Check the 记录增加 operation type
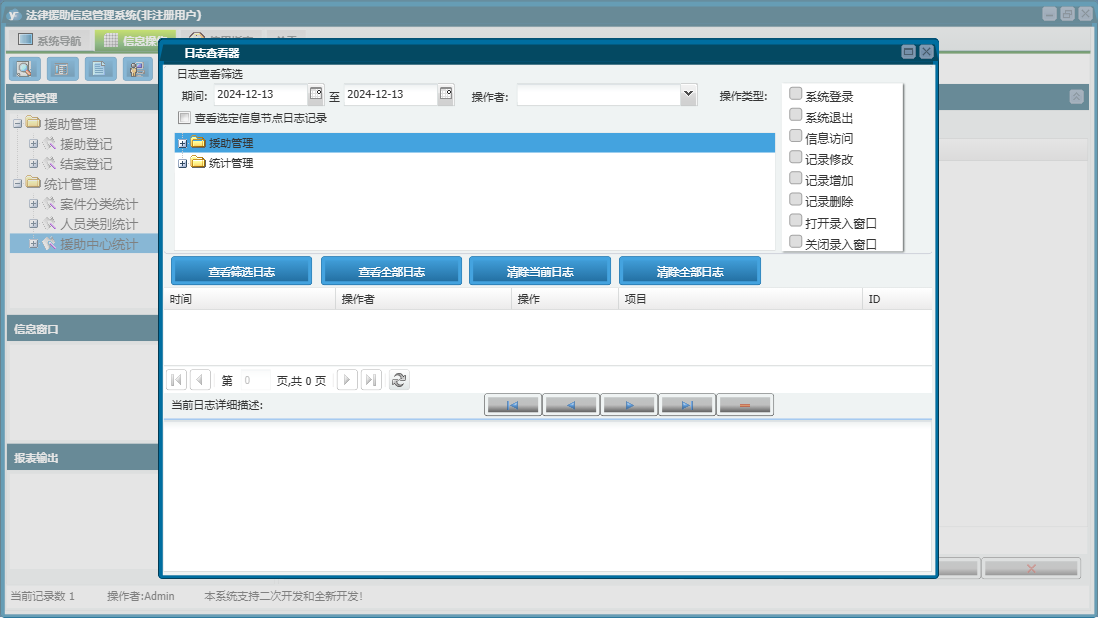Image resolution: width=1098 pixels, height=618 pixels. [x=795, y=178]
